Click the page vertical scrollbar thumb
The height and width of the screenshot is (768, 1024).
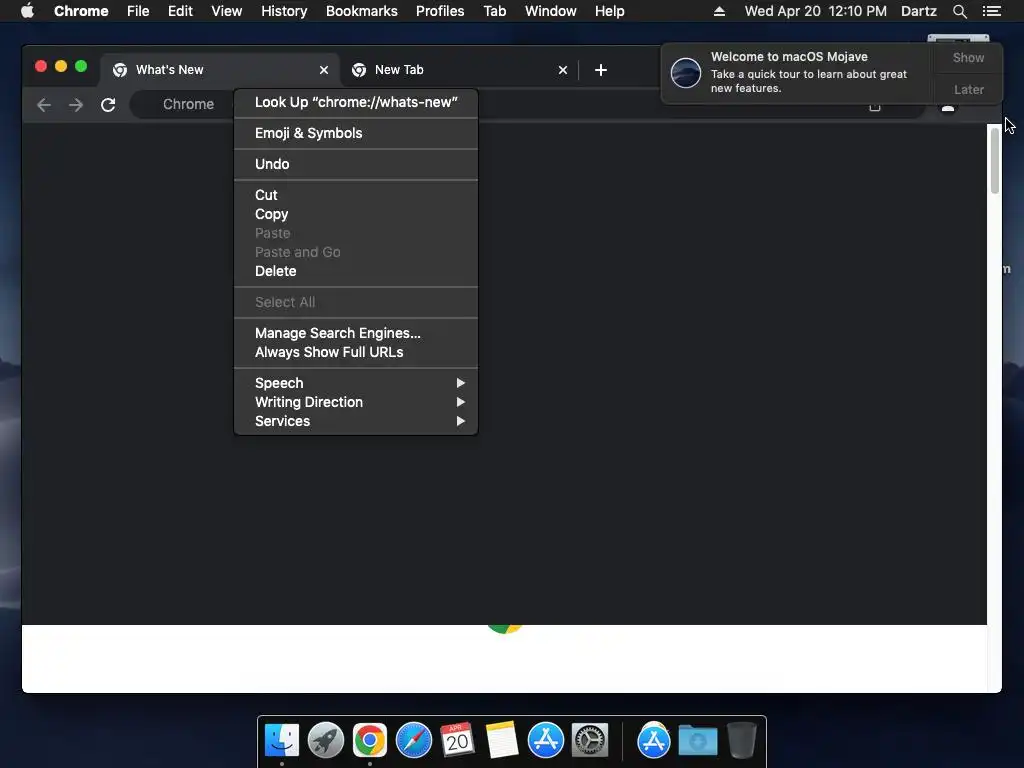995,161
